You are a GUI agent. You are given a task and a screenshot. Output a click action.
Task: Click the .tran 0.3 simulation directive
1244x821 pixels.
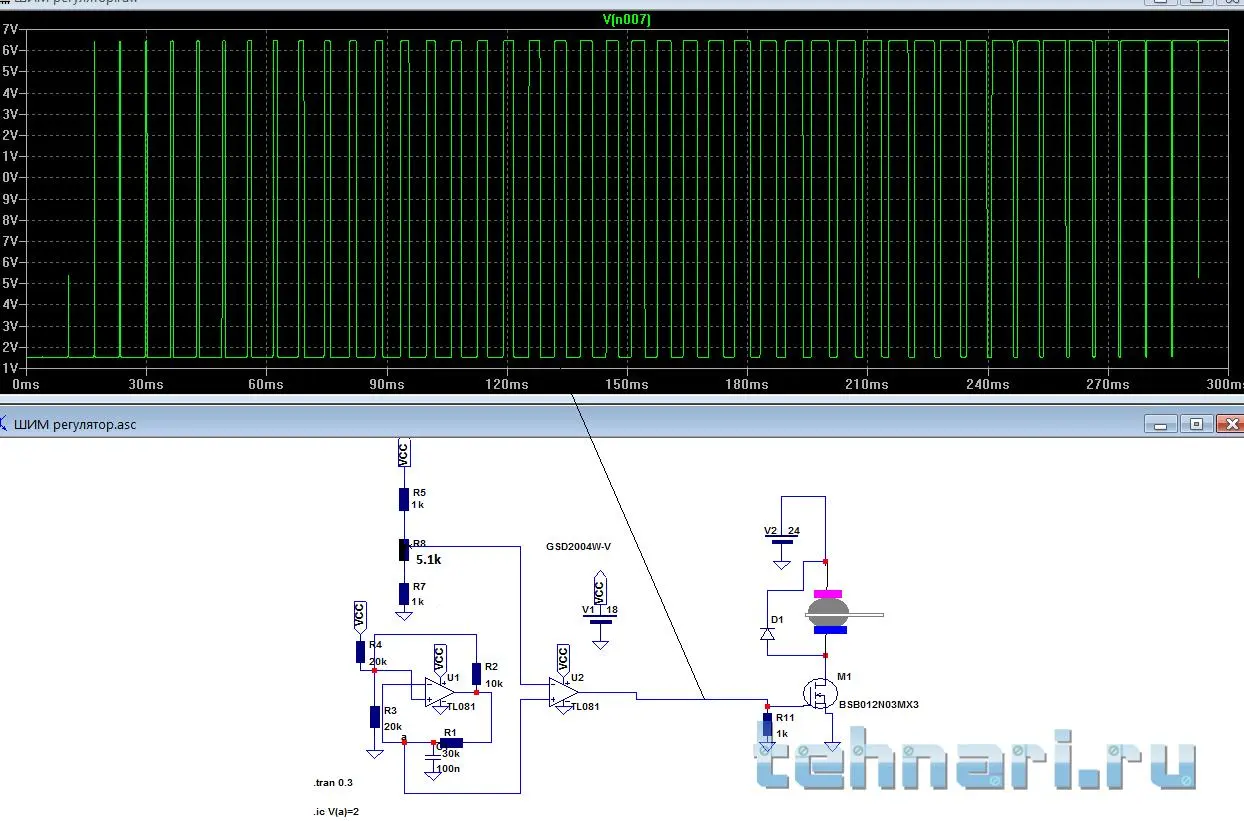[333, 783]
